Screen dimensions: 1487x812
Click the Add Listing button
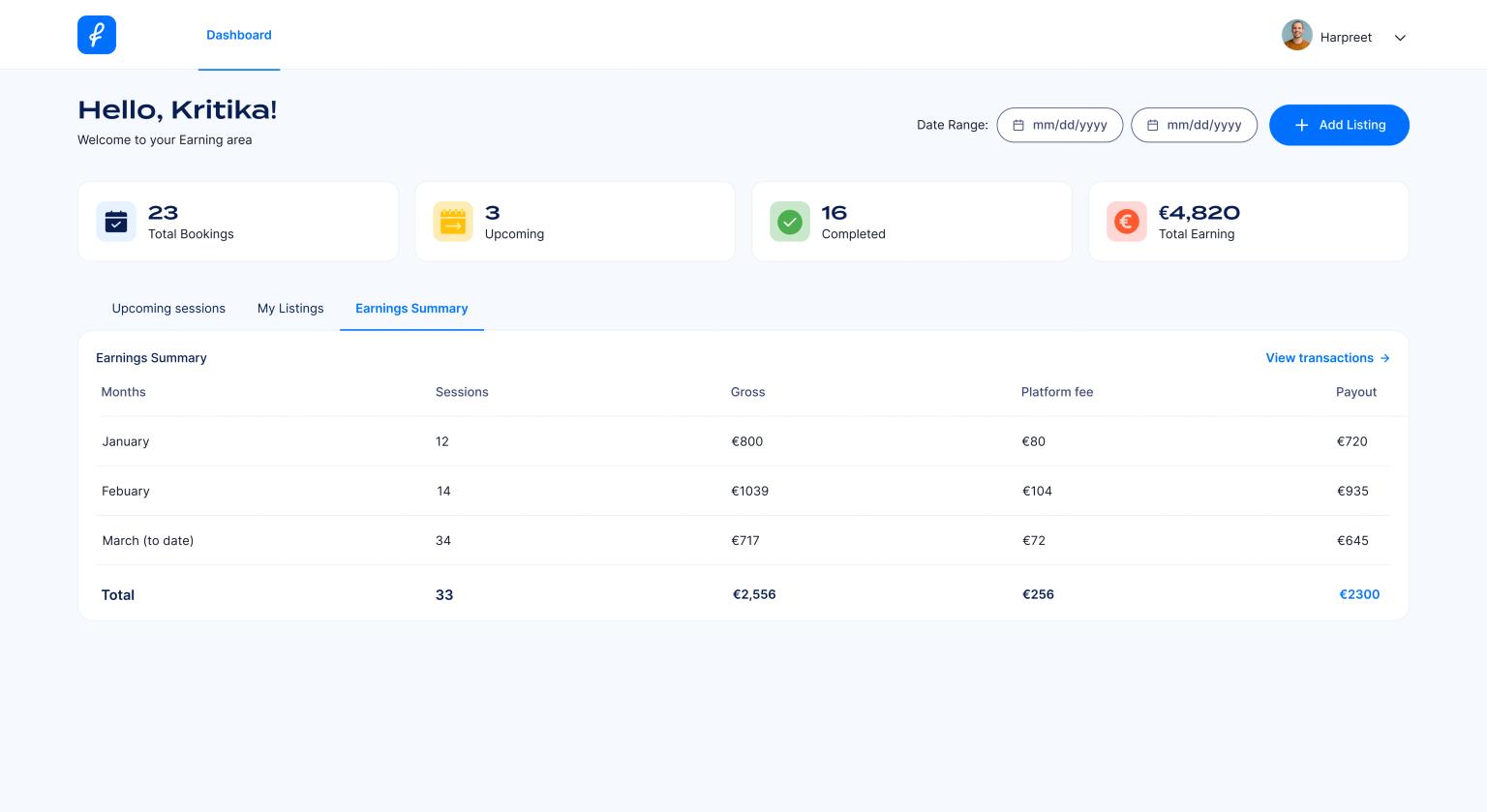point(1339,125)
